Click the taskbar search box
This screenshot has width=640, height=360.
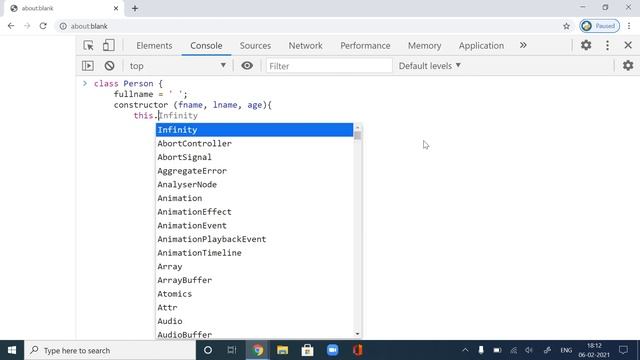click(x=110, y=350)
